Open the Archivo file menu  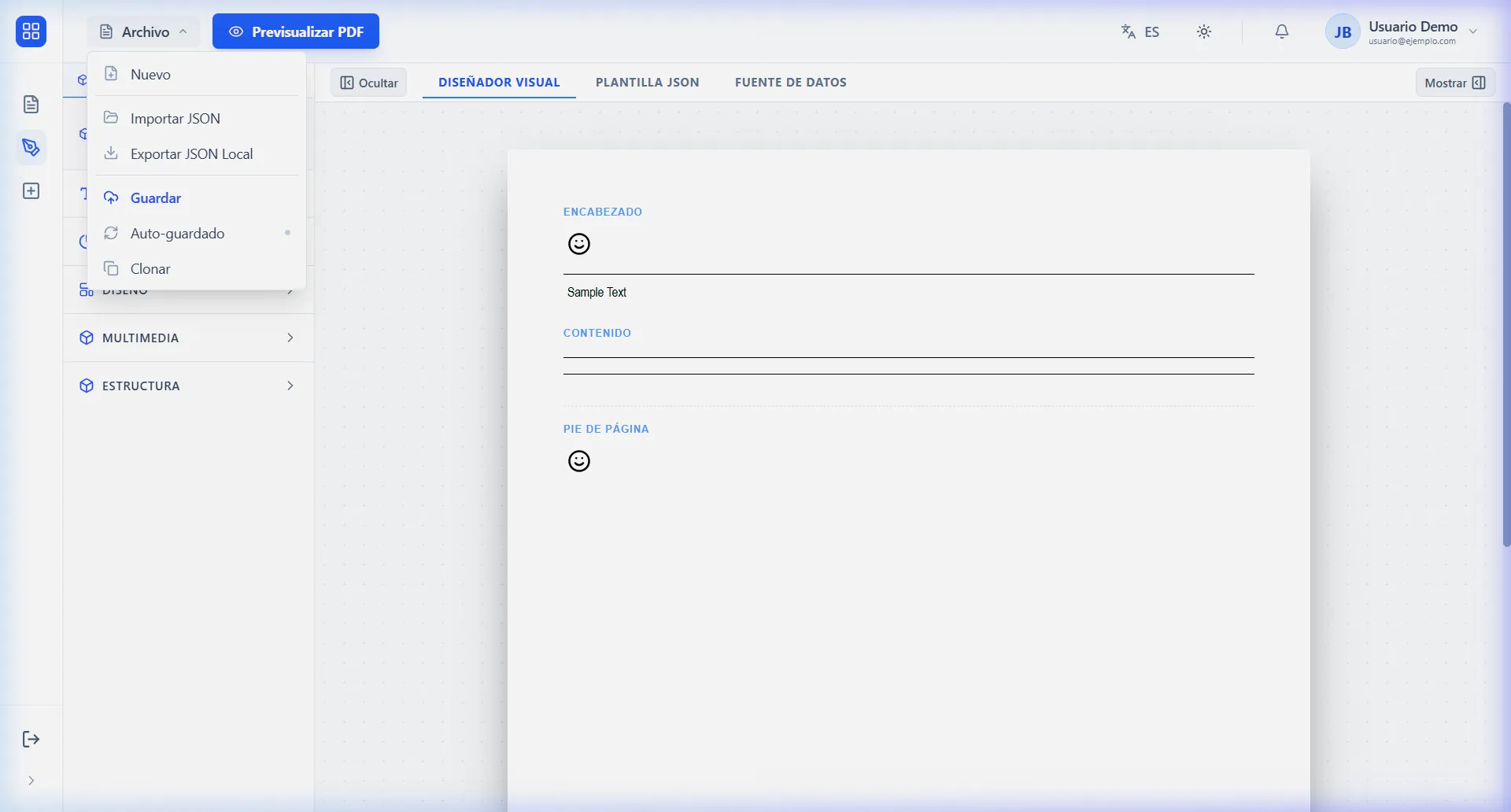click(x=143, y=31)
